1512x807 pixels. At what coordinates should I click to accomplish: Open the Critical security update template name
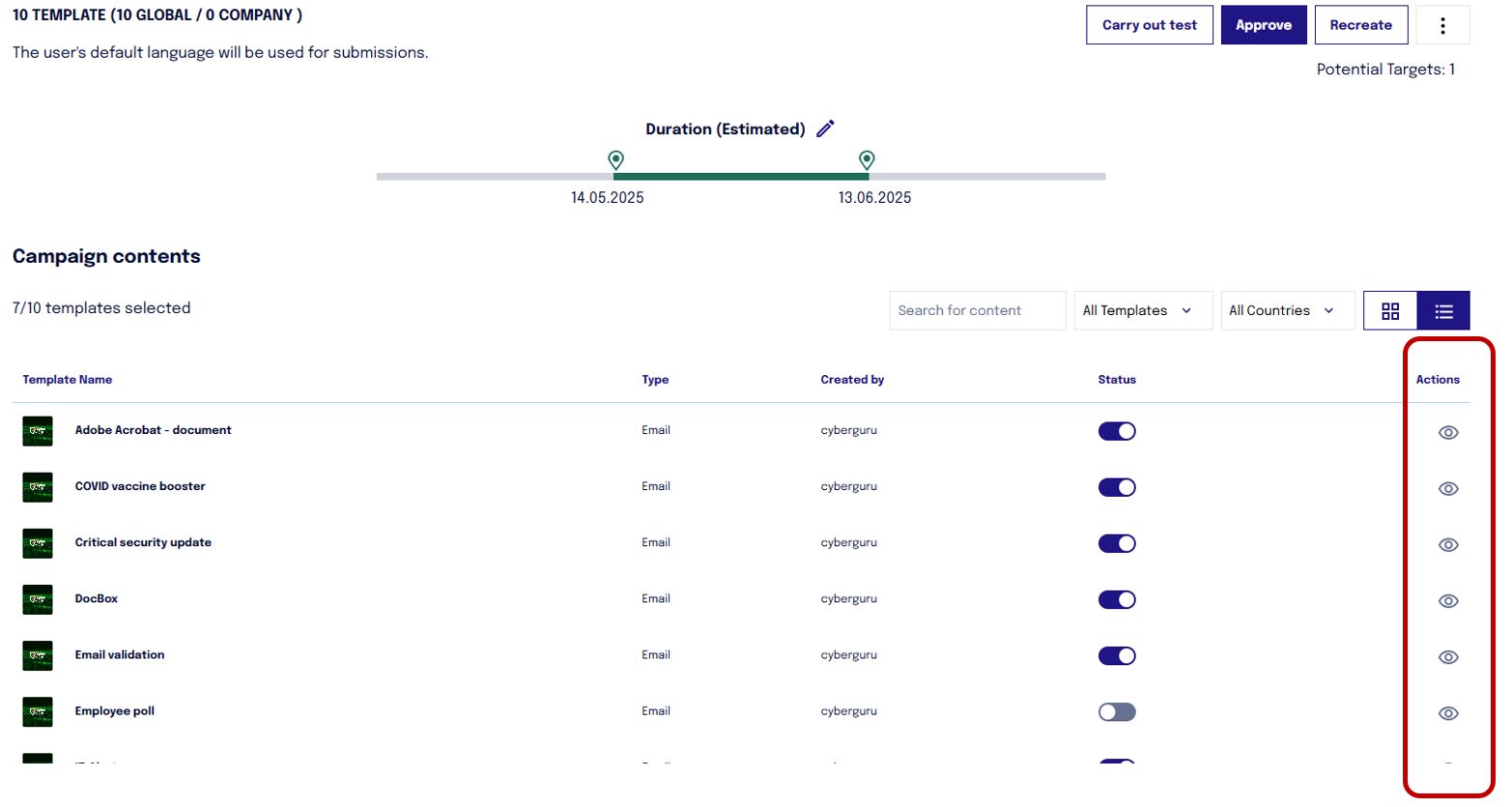click(142, 542)
